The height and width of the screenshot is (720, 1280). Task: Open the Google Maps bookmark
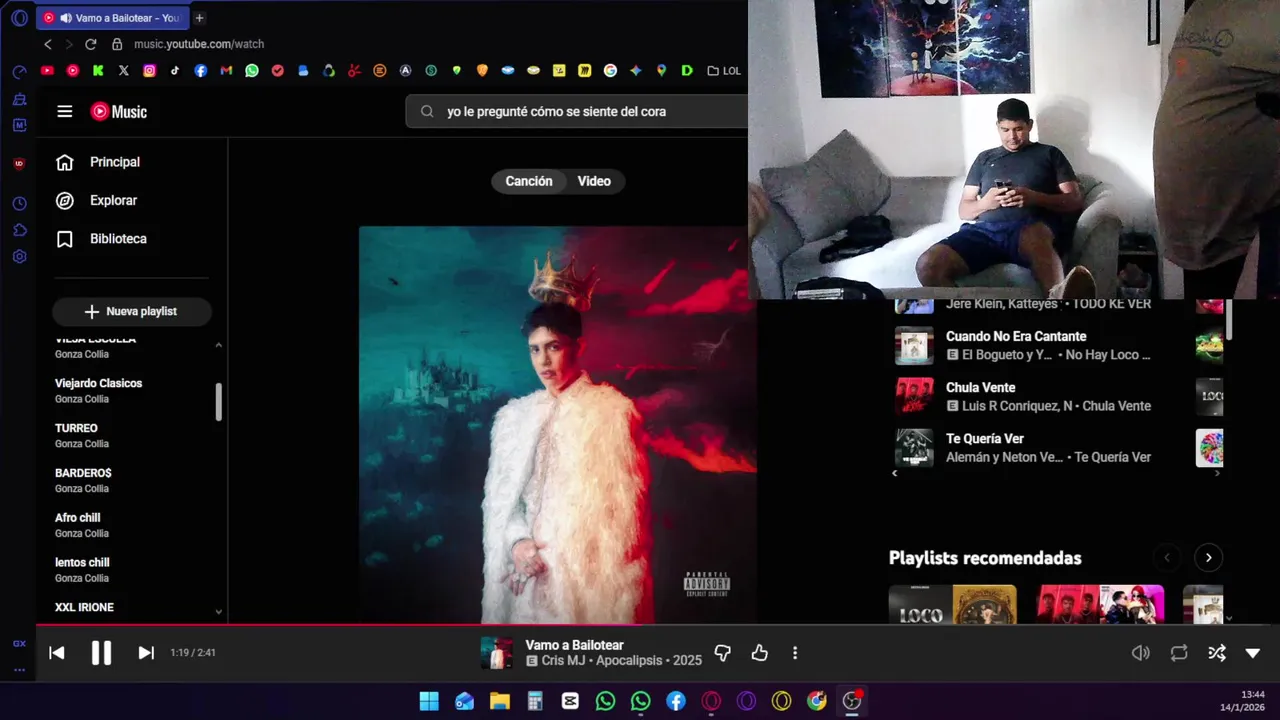[661, 71]
